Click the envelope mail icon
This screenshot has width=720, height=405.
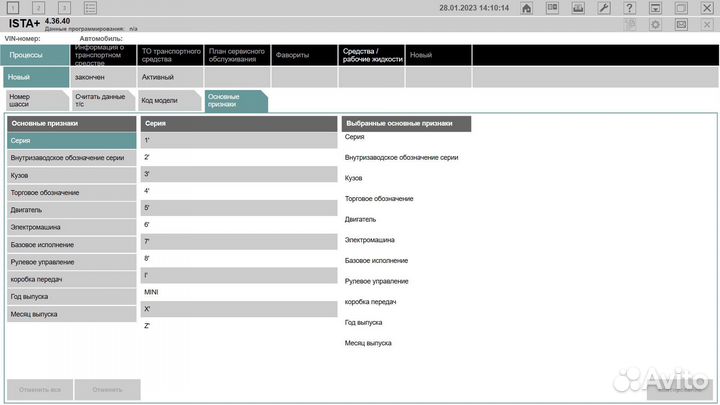click(x=681, y=24)
